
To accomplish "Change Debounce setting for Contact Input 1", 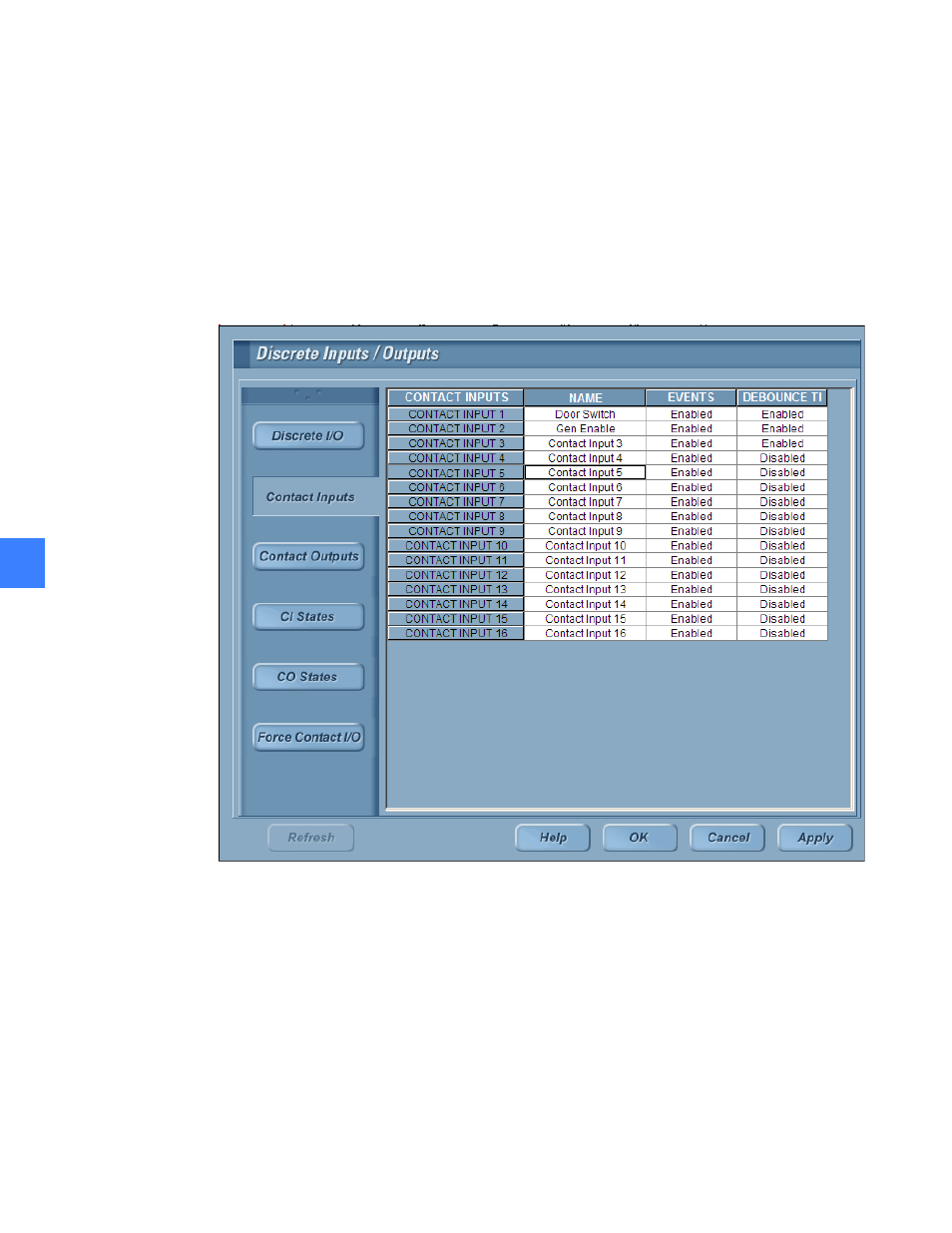I will [782, 414].
